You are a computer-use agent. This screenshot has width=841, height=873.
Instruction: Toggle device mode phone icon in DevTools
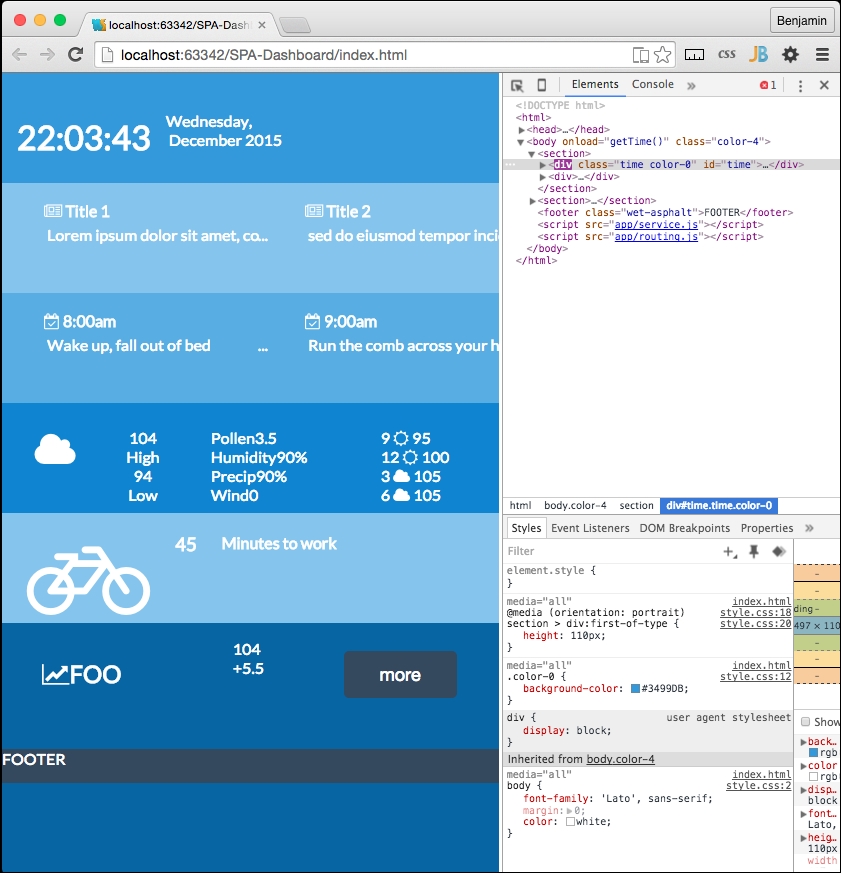542,85
